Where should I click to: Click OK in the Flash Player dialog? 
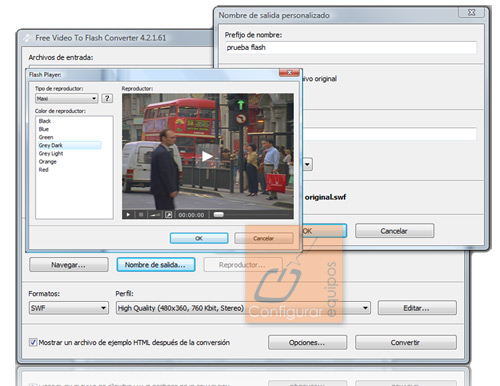click(199, 238)
